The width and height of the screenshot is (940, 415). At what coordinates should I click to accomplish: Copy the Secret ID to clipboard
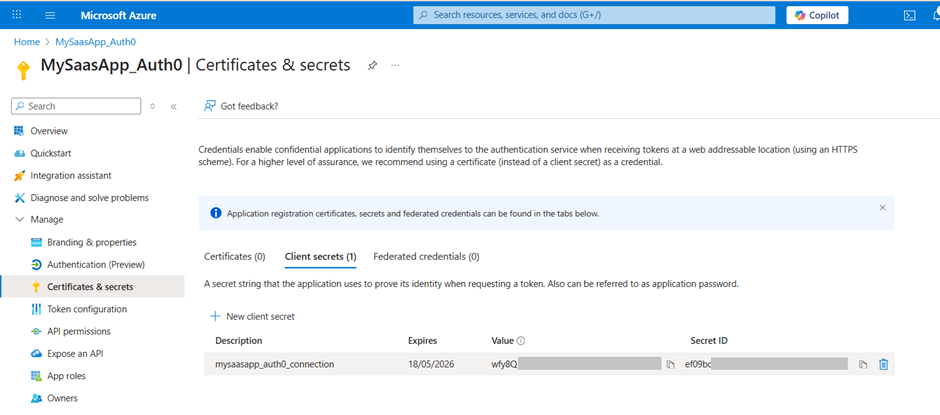pos(863,365)
